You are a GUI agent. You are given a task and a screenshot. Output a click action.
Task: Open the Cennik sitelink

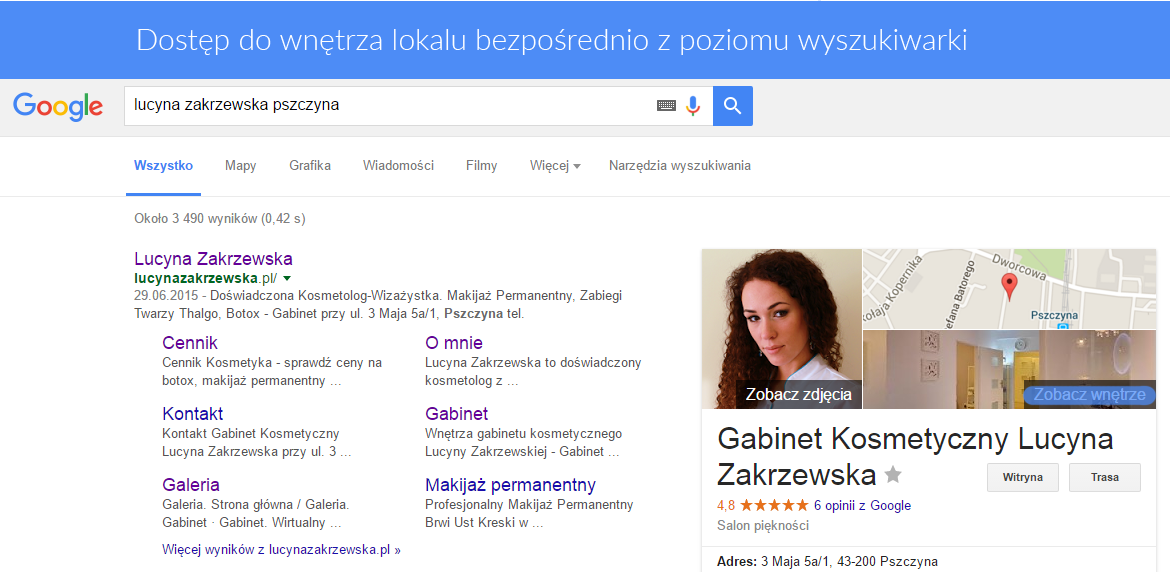[190, 343]
